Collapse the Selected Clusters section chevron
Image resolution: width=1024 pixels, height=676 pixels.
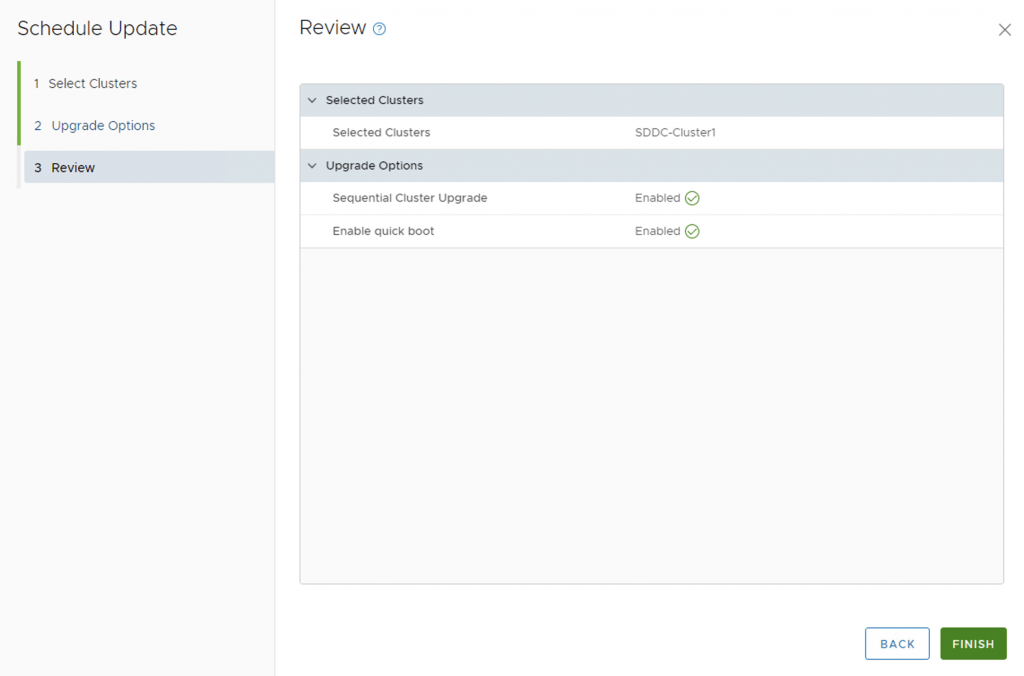coord(312,100)
